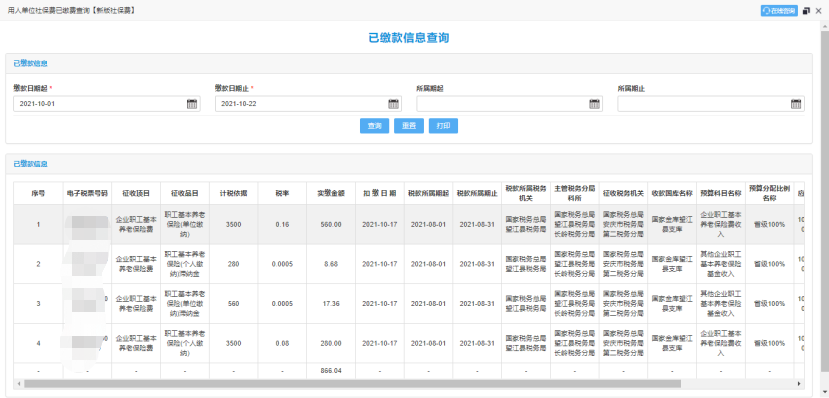Viewport: 829px width, 398px height.
Task: Click row 3 征收项目 cell 企业职工基本养老保险费
Action: point(136,304)
